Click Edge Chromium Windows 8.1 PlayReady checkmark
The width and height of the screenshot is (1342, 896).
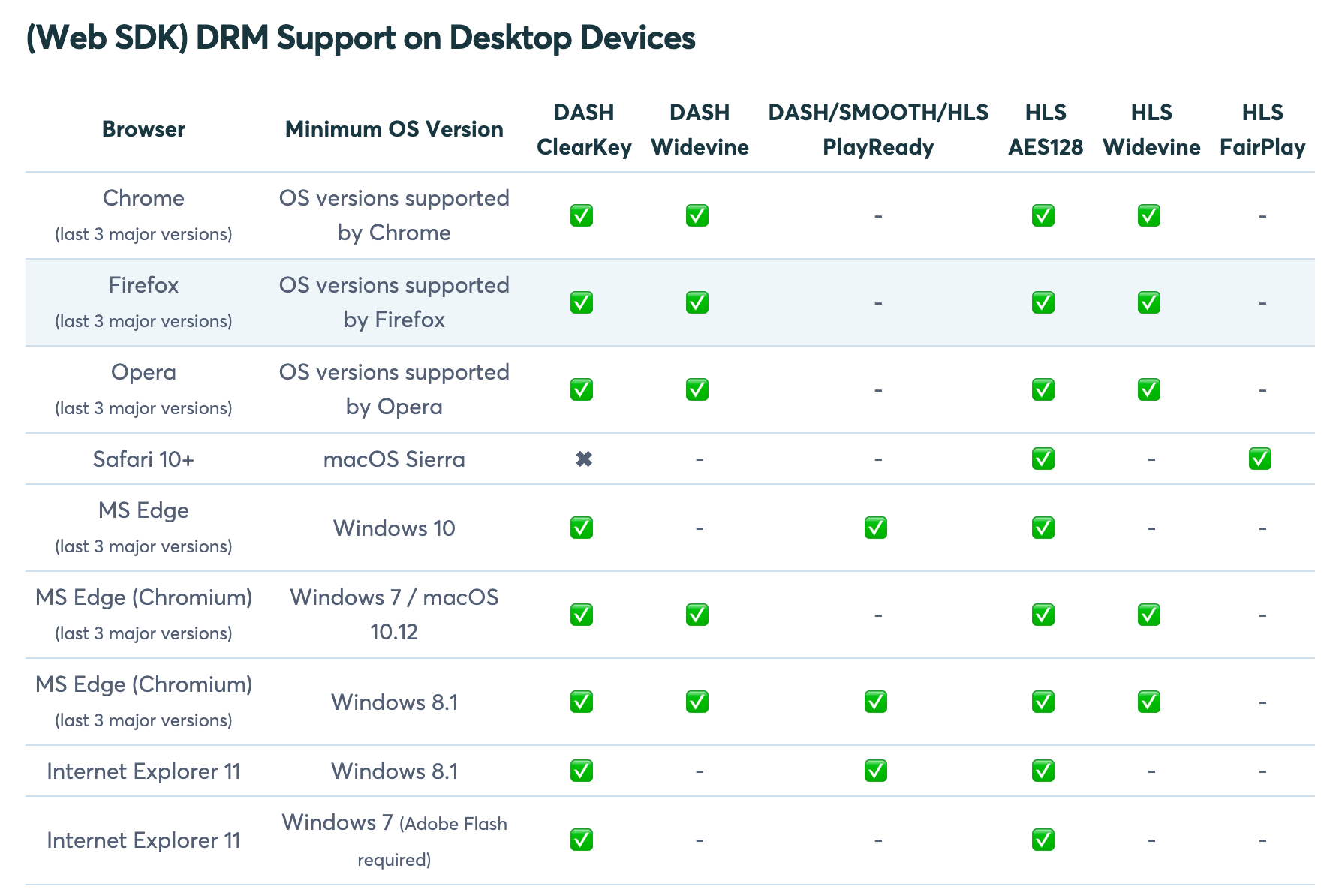click(876, 702)
